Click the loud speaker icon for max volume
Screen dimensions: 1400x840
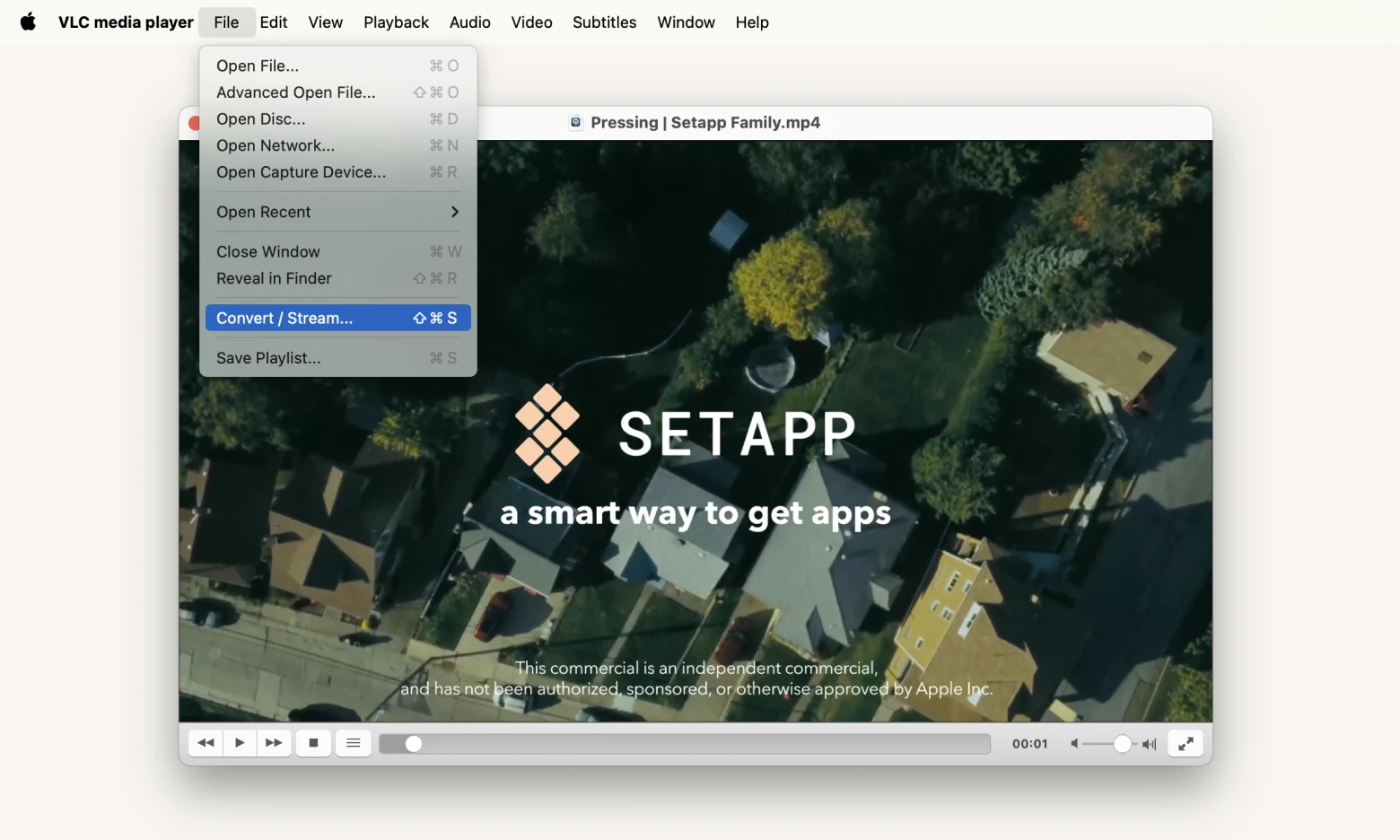coord(1149,744)
